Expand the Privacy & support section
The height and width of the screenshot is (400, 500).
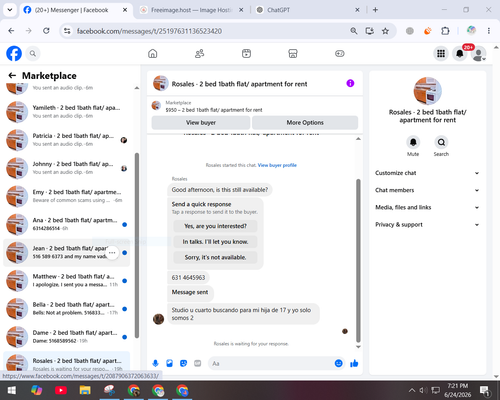(x=427, y=225)
